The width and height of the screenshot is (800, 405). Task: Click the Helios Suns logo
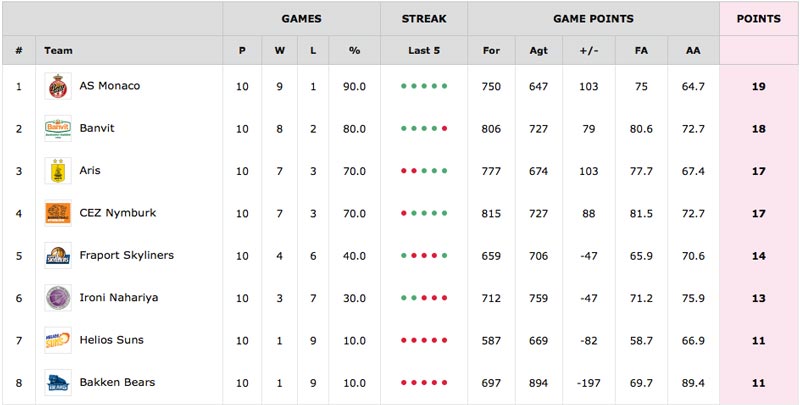[58, 340]
